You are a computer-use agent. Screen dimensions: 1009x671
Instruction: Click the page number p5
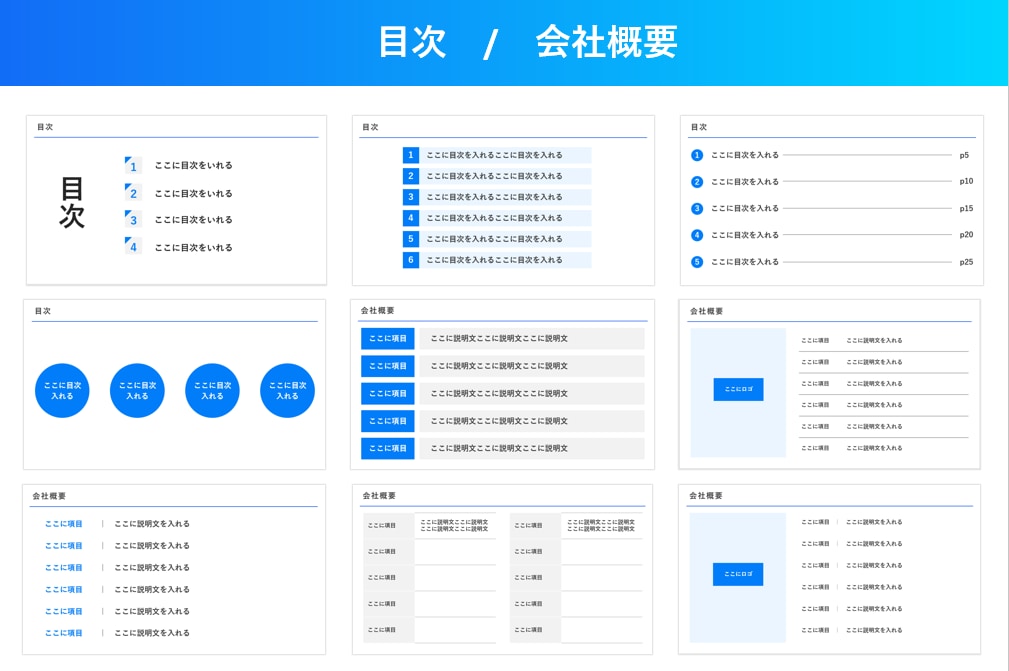[964, 155]
